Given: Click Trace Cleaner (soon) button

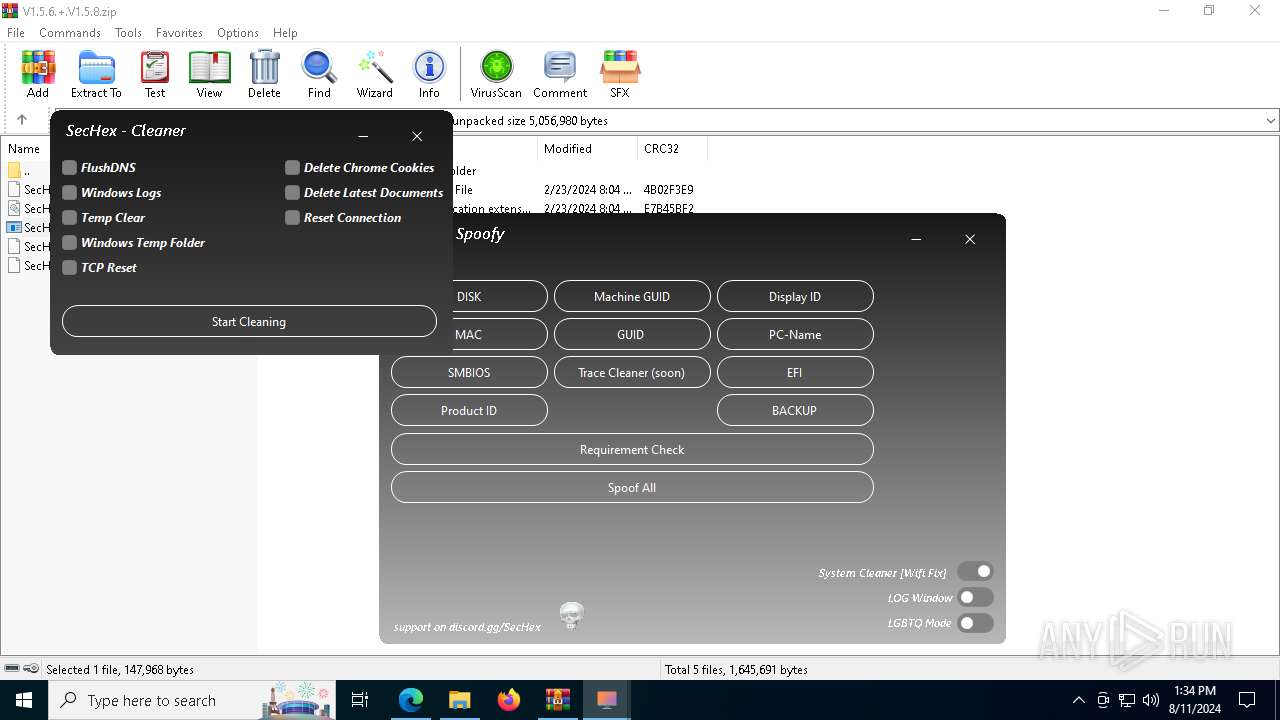Looking at the screenshot, I should click(x=632, y=372).
